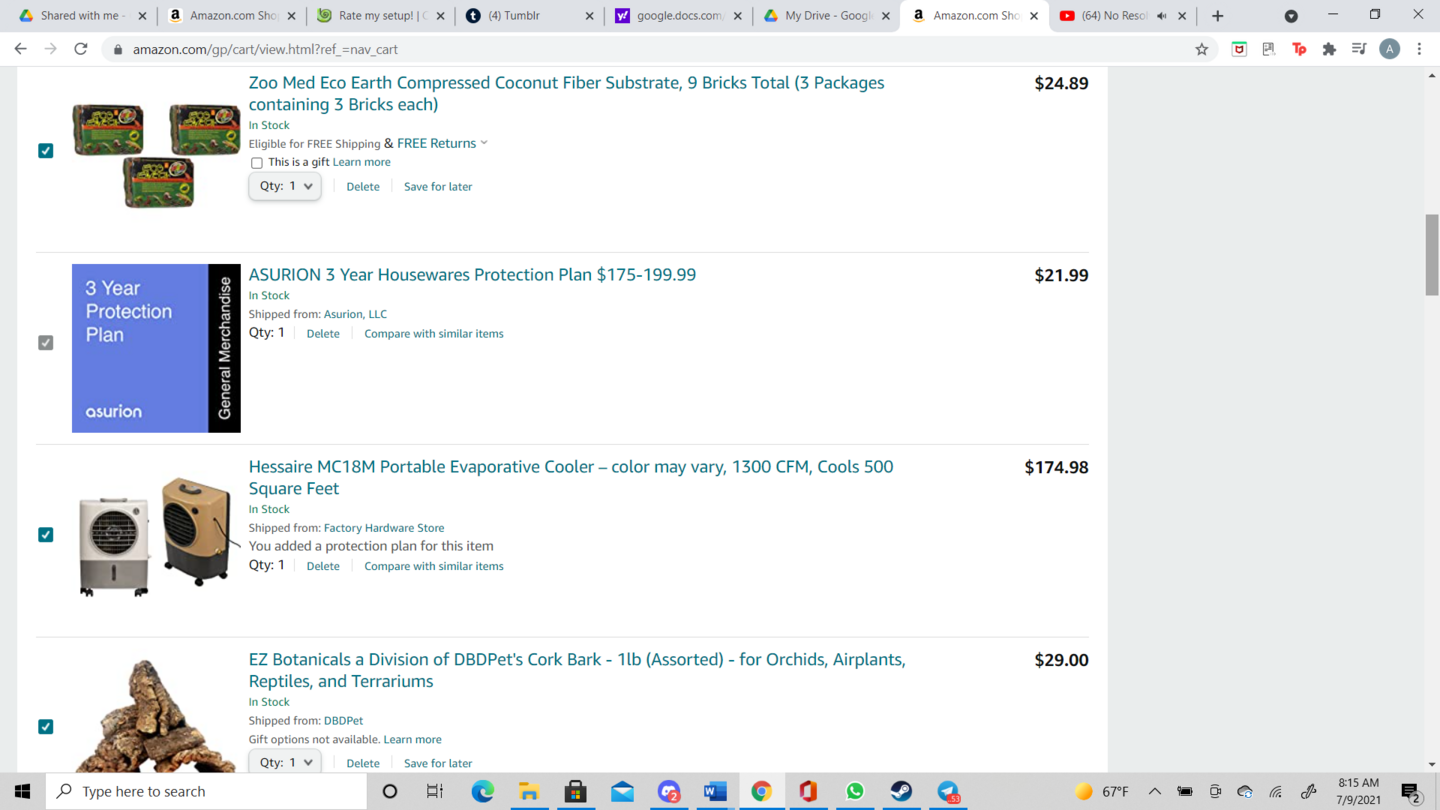1440x810 pixels.
Task: Open the Windows Start menu
Action: click(x=22, y=791)
